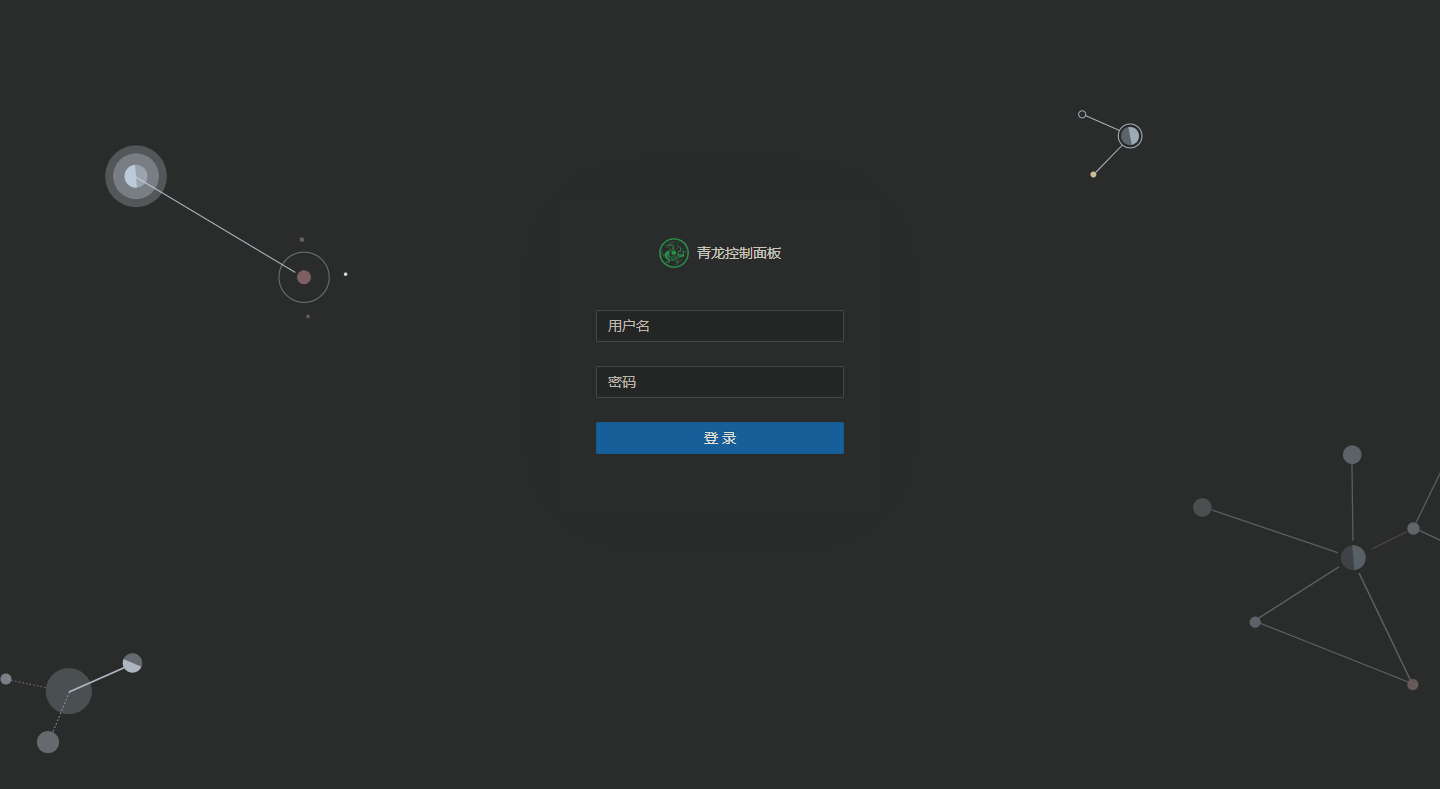Click the leftmost vertex of the bottom-right web
The height and width of the screenshot is (789, 1440).
[1201, 507]
